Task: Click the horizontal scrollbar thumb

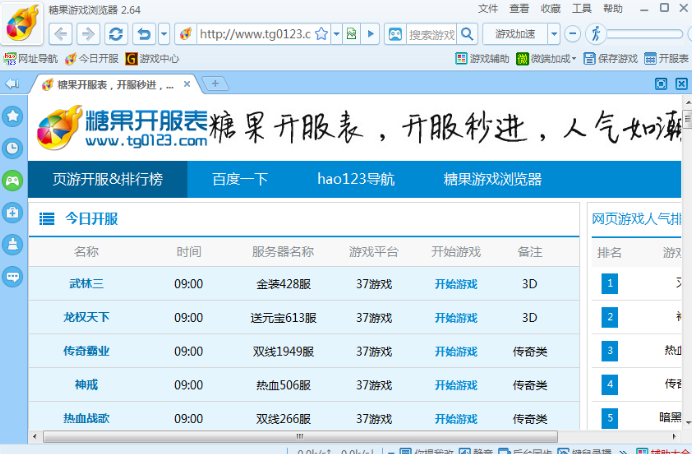Action: (x=300, y=436)
